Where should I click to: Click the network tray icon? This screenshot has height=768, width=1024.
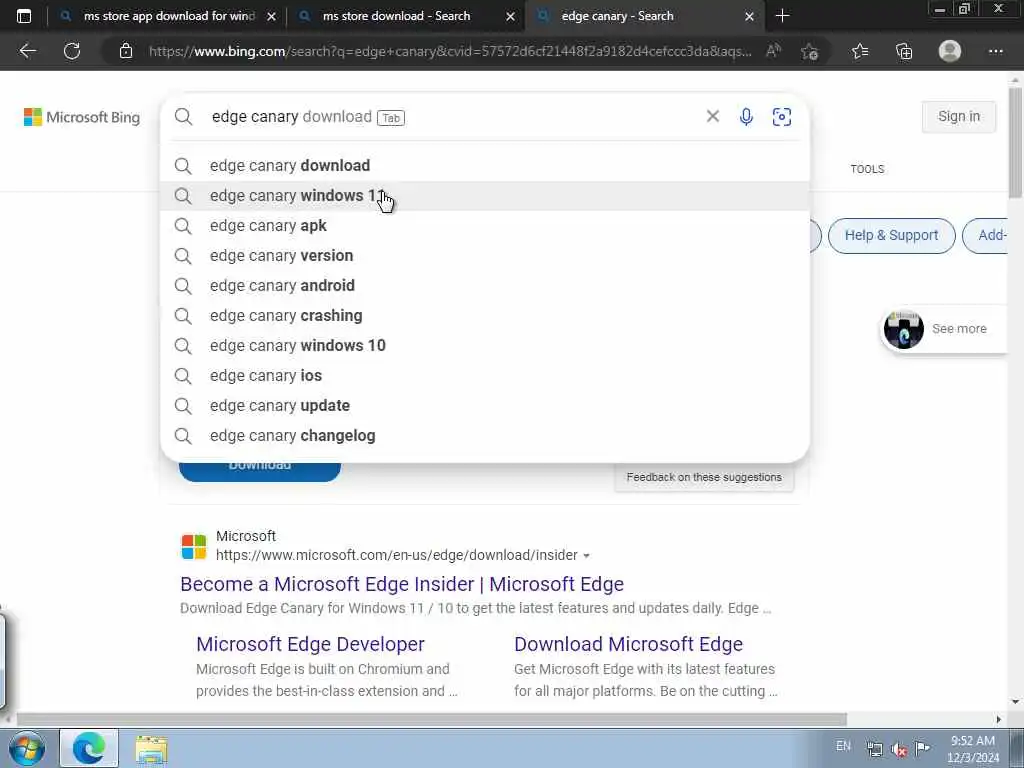[x=874, y=749]
